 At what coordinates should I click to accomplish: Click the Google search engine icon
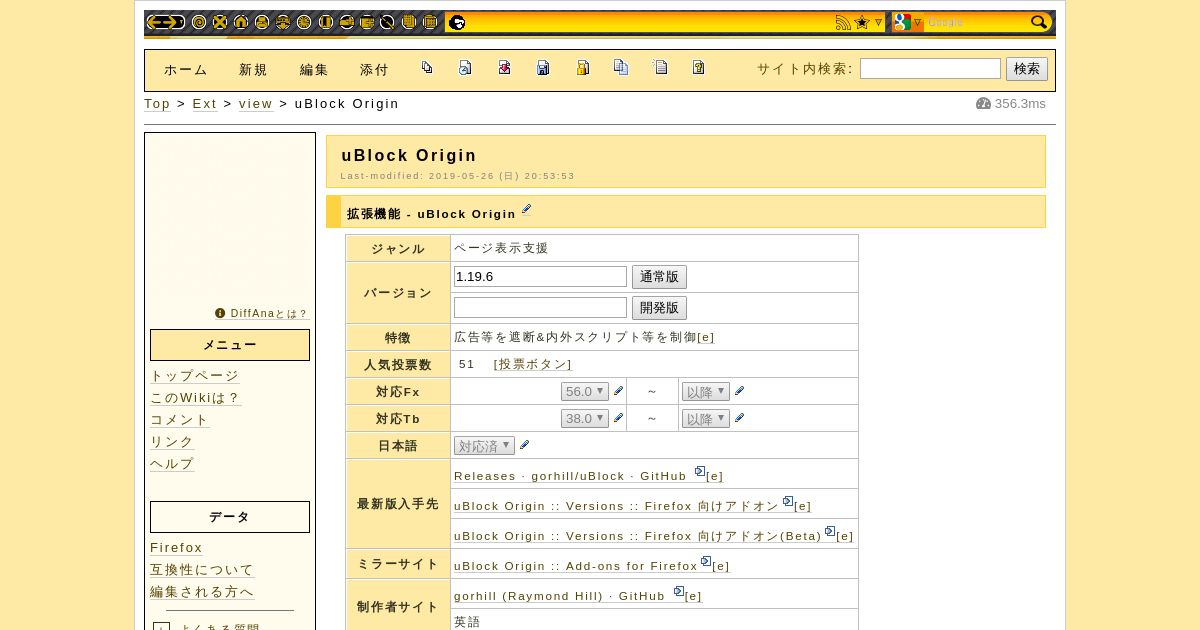click(901, 22)
